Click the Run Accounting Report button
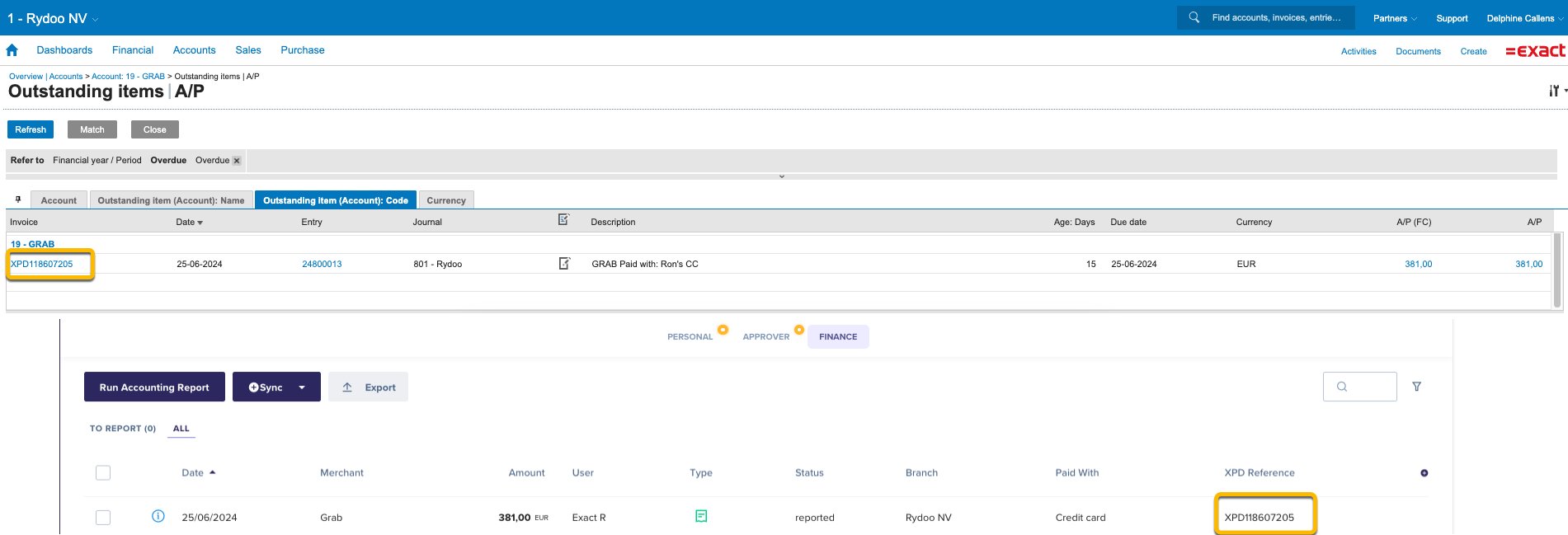 tap(154, 387)
